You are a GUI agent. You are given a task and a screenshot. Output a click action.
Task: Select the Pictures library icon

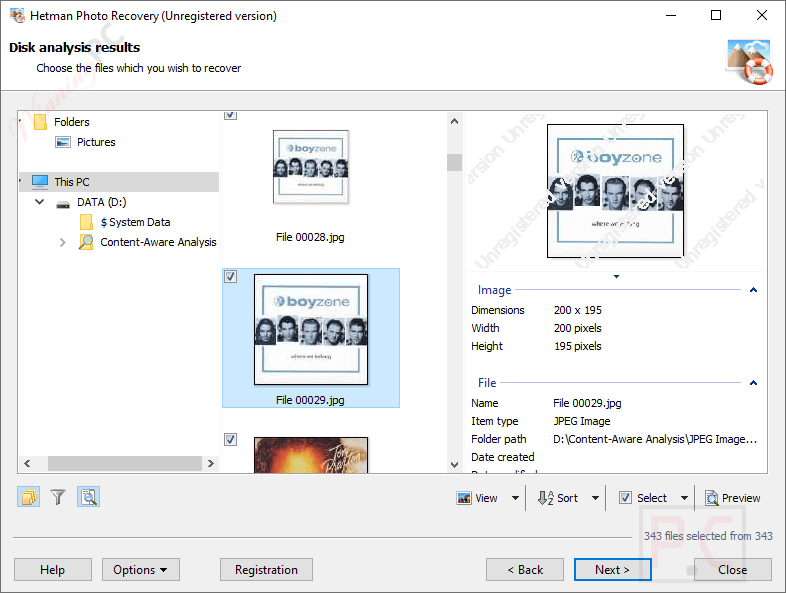(63, 142)
